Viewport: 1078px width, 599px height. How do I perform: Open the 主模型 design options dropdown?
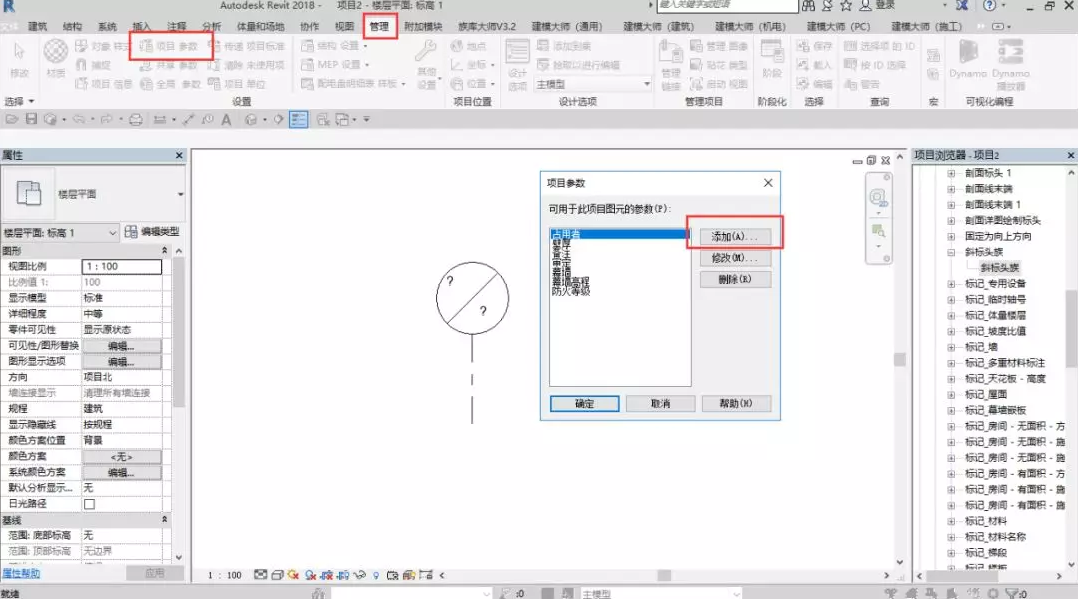pyautogui.click(x=592, y=85)
